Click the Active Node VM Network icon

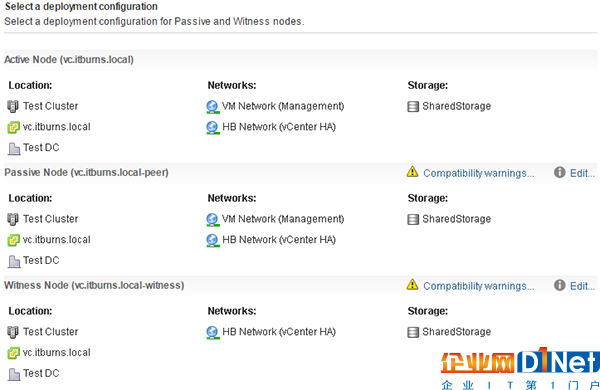pyautogui.click(x=212, y=106)
